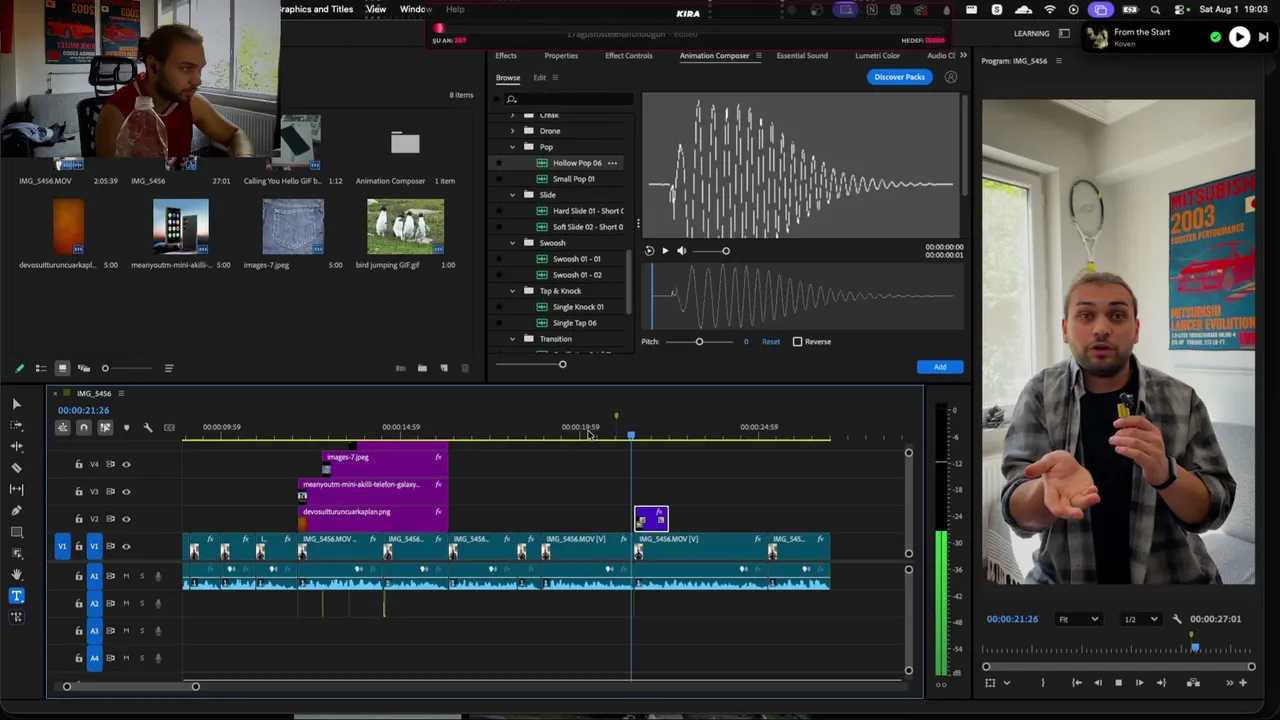This screenshot has width=1280, height=720.
Task: Open Program monitor settings wrench
Action: (1177, 619)
